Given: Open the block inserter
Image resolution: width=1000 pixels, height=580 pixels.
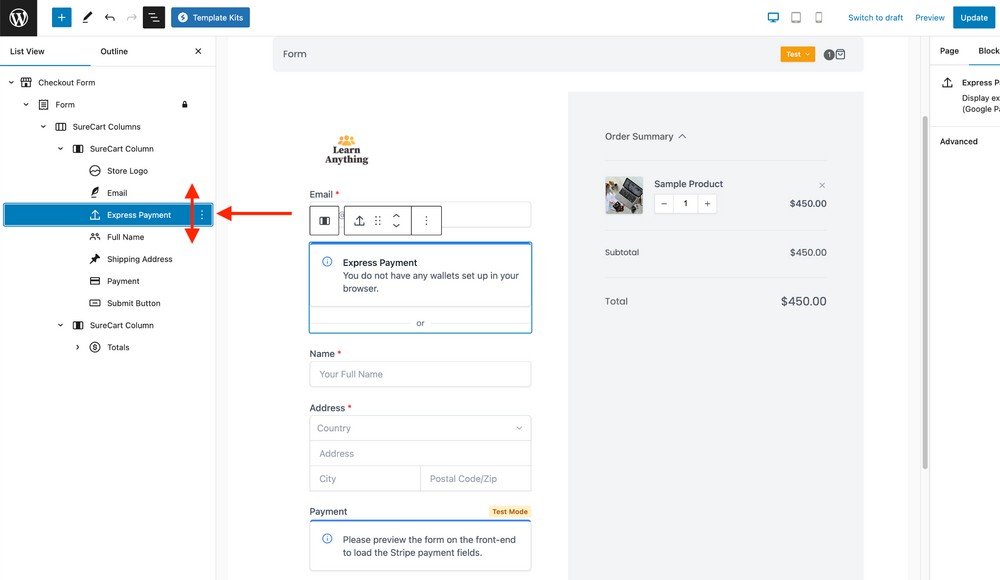Looking at the screenshot, I should [x=61, y=17].
